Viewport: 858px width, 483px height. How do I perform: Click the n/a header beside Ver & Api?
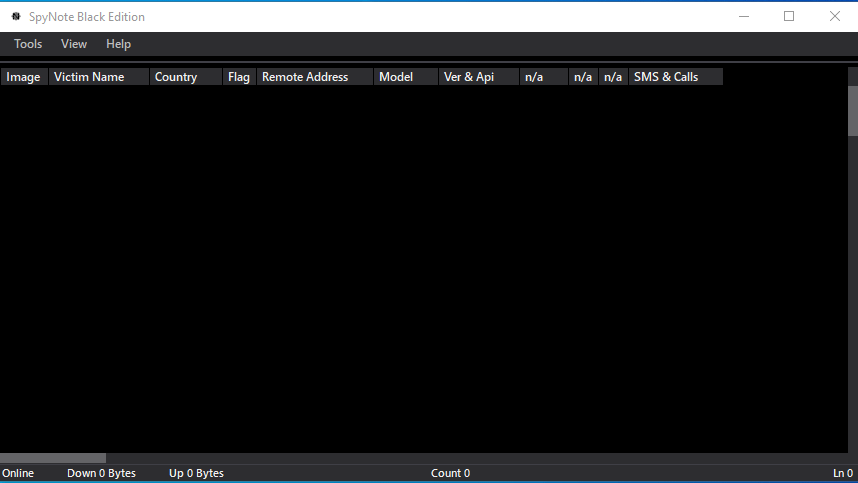(543, 77)
